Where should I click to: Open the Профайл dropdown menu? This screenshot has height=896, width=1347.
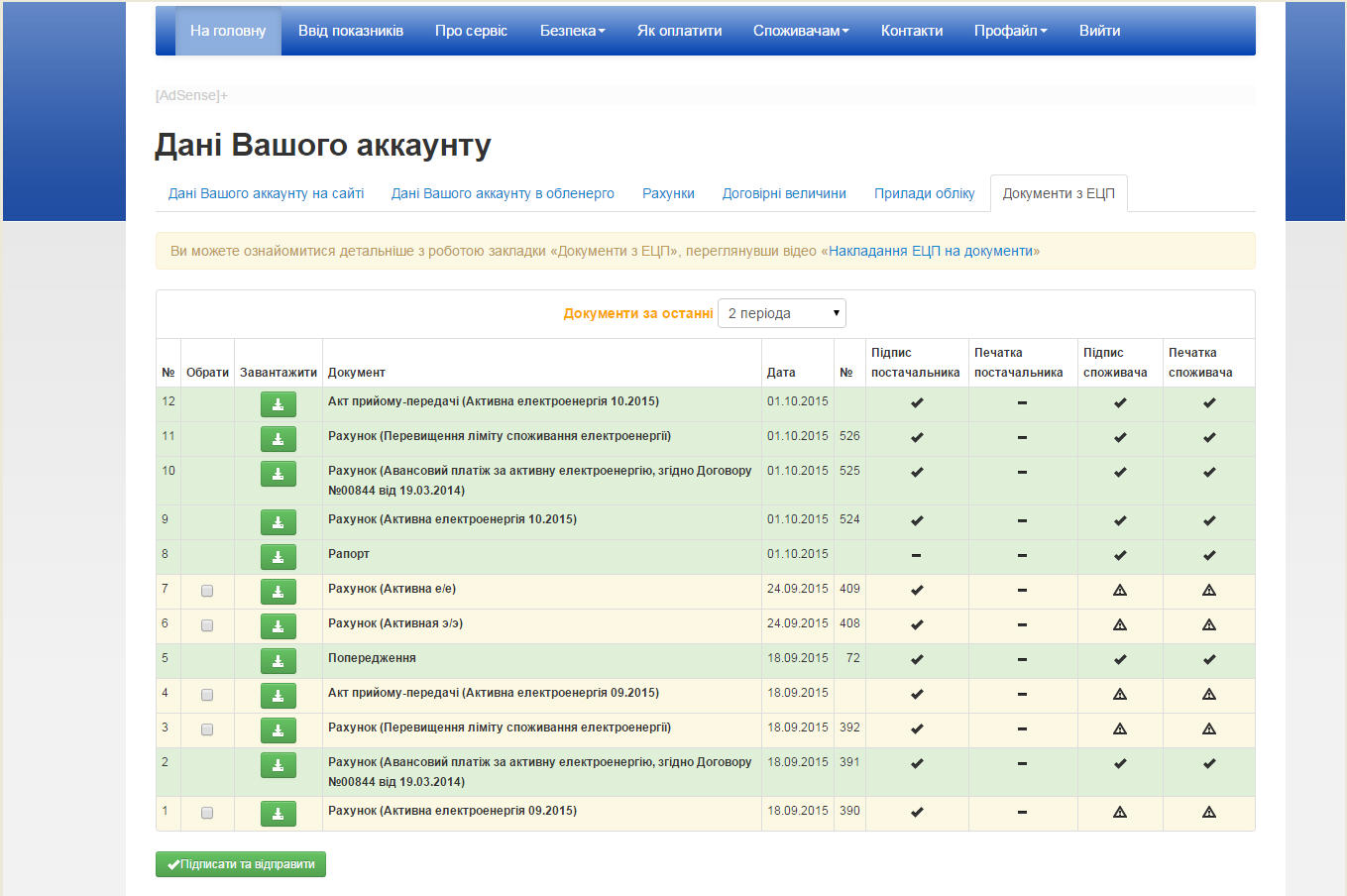1010,31
